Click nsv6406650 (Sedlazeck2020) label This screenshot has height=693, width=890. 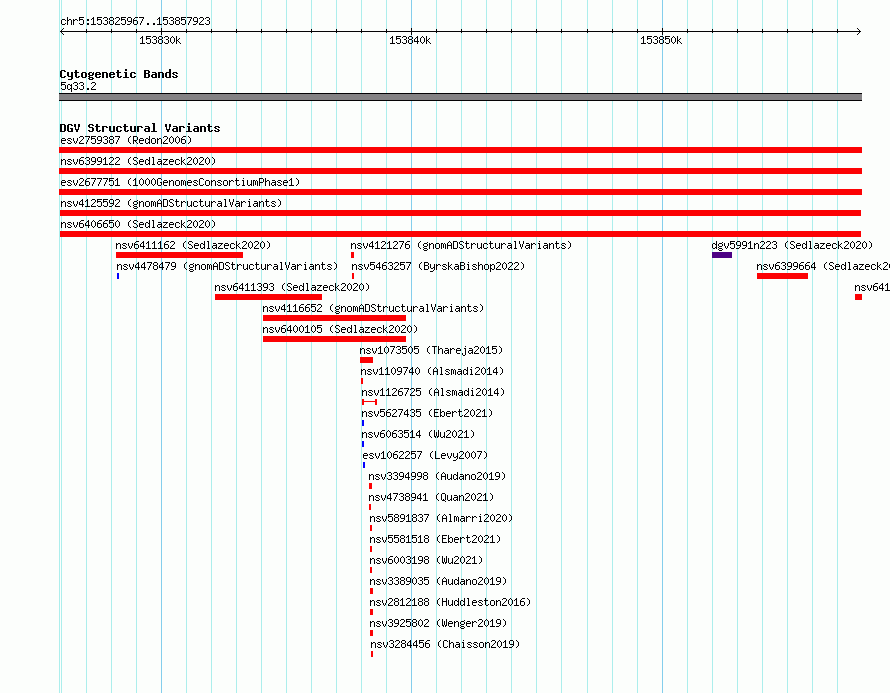138,224
